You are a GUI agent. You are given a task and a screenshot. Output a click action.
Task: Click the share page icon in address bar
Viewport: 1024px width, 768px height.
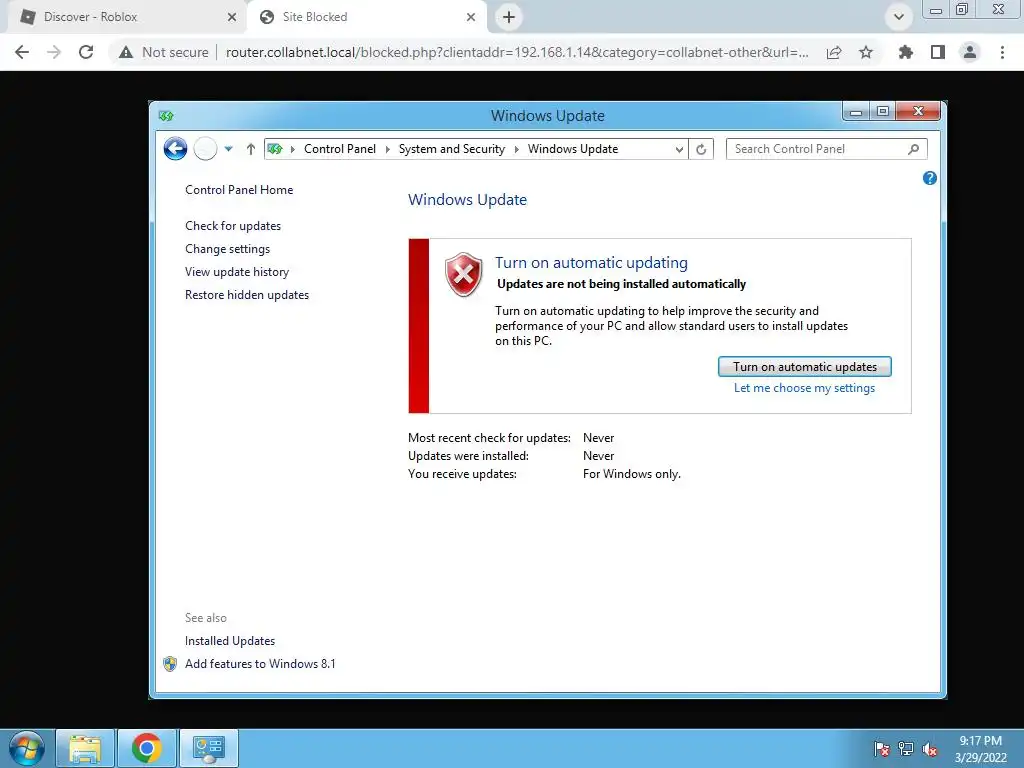pyautogui.click(x=834, y=52)
